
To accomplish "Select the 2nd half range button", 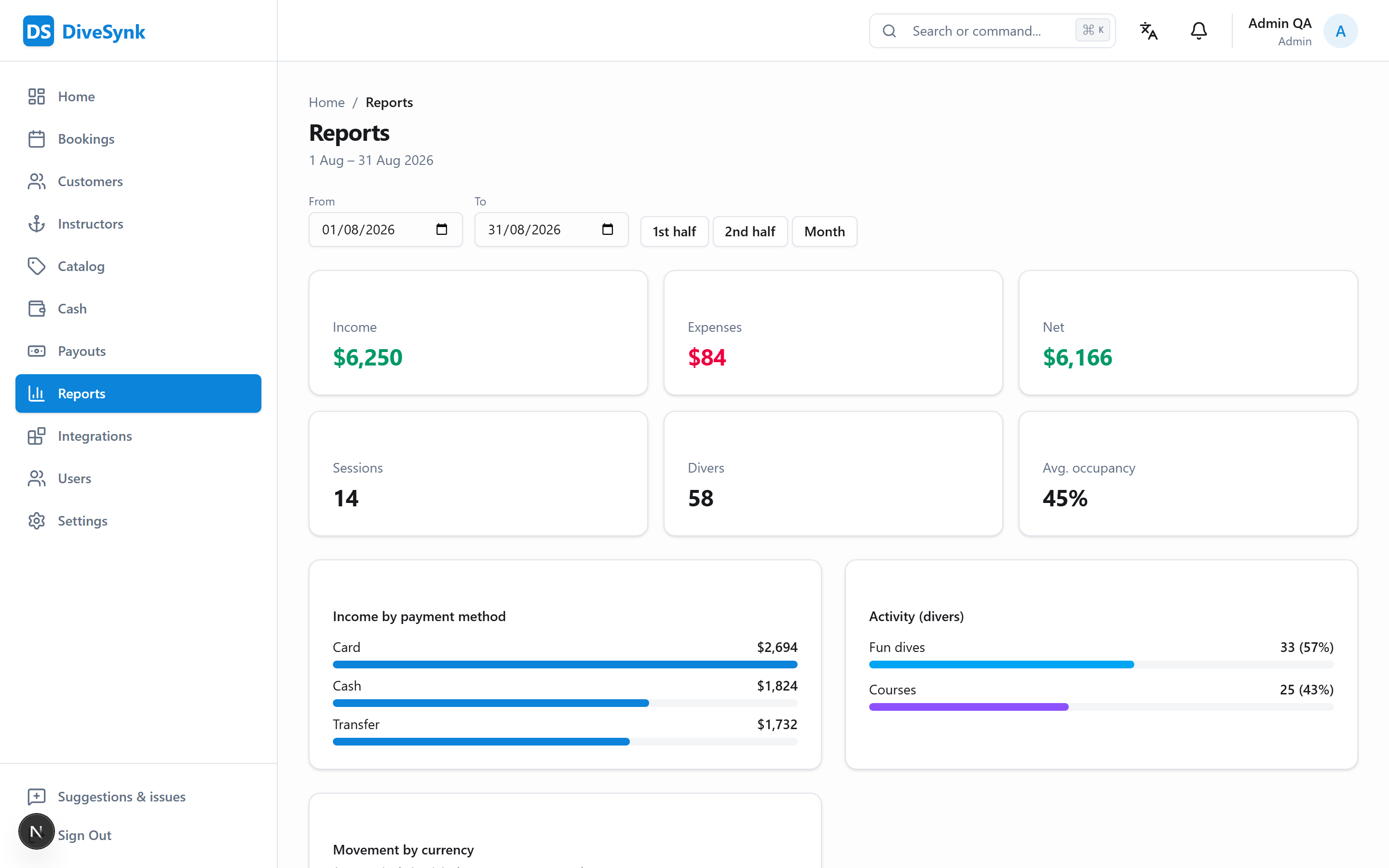I will pyautogui.click(x=749, y=231).
